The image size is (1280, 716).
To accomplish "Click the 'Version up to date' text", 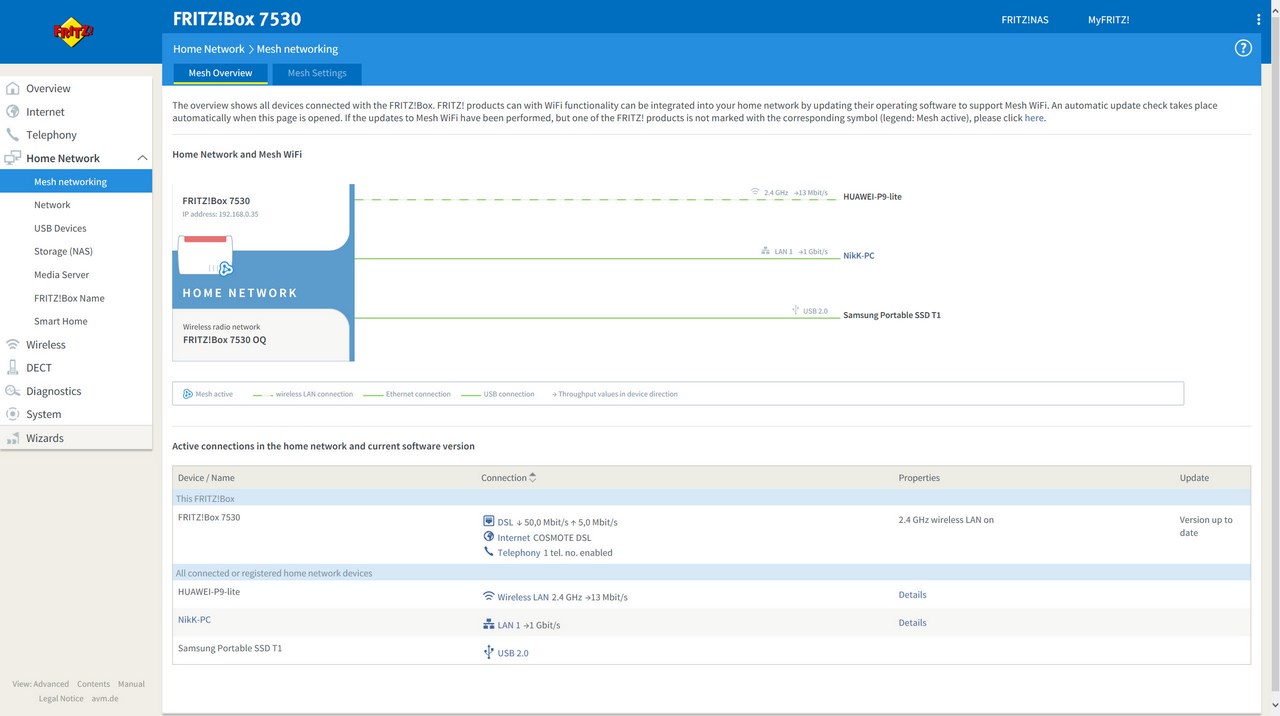I will tap(1206, 526).
